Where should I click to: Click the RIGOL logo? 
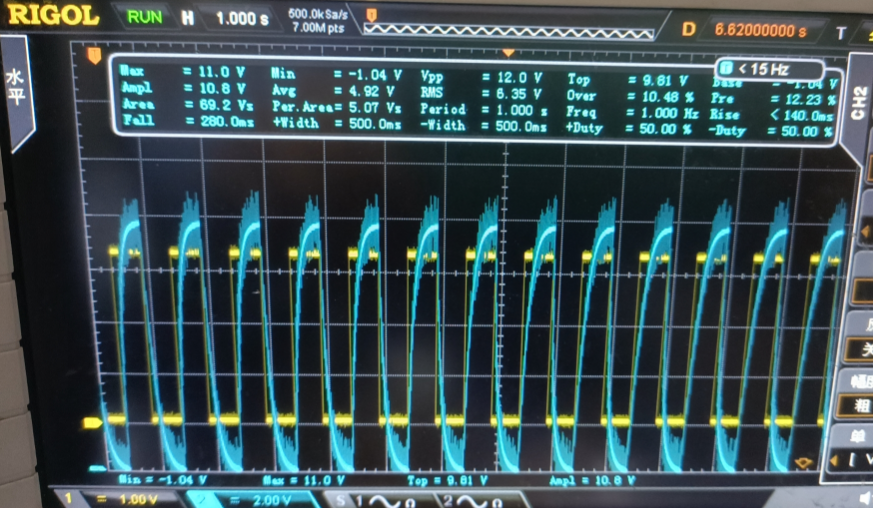coord(53,14)
